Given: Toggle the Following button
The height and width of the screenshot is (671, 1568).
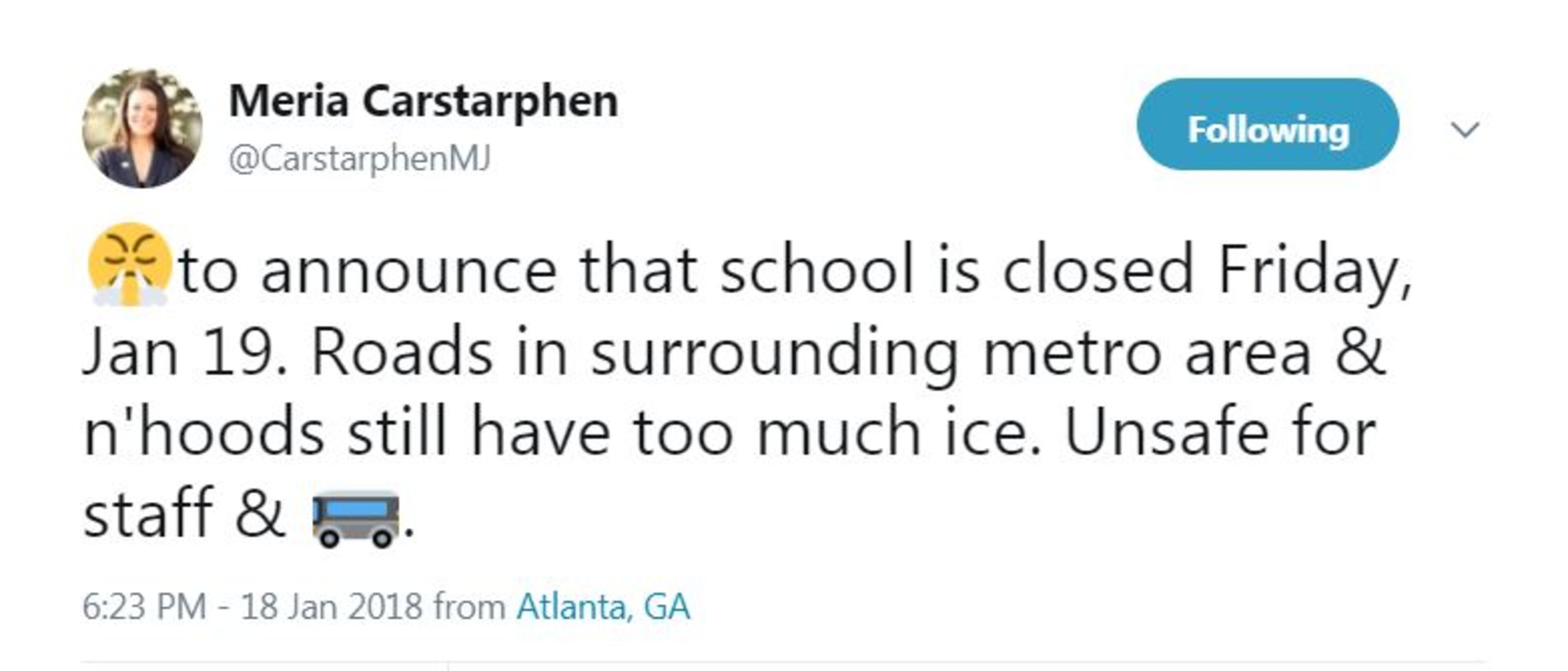Looking at the screenshot, I should (x=1267, y=124).
